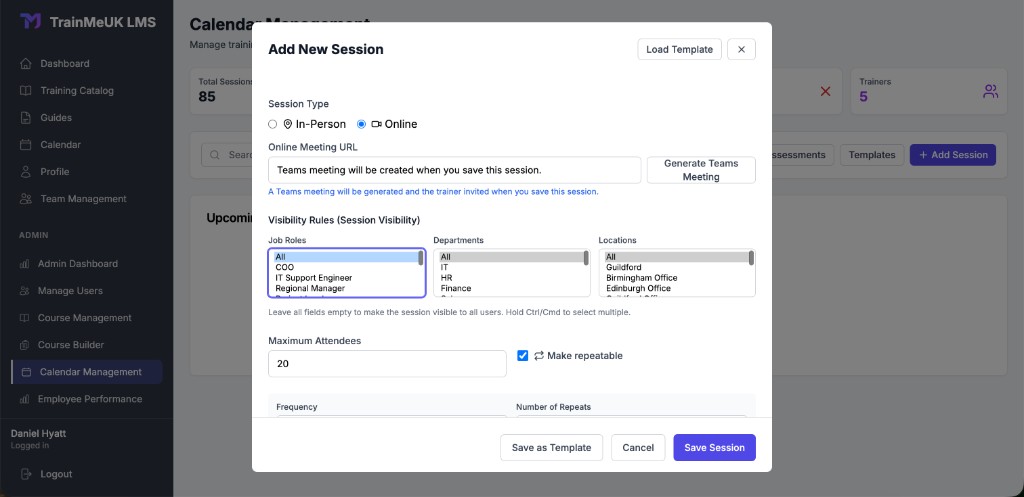
Task: Select Edinburgh Office in Locations list
Action: (x=675, y=288)
